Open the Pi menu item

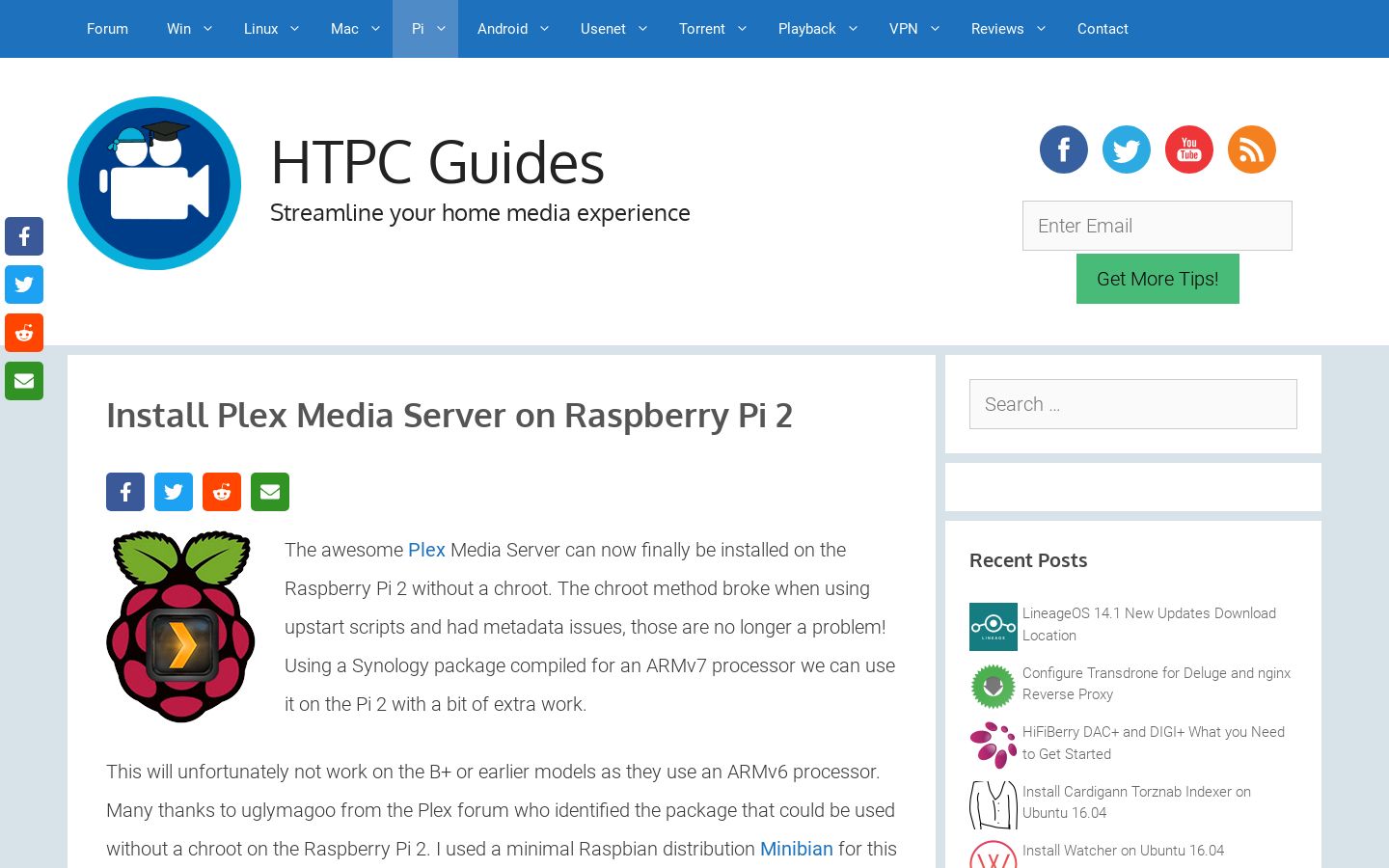[x=418, y=29]
